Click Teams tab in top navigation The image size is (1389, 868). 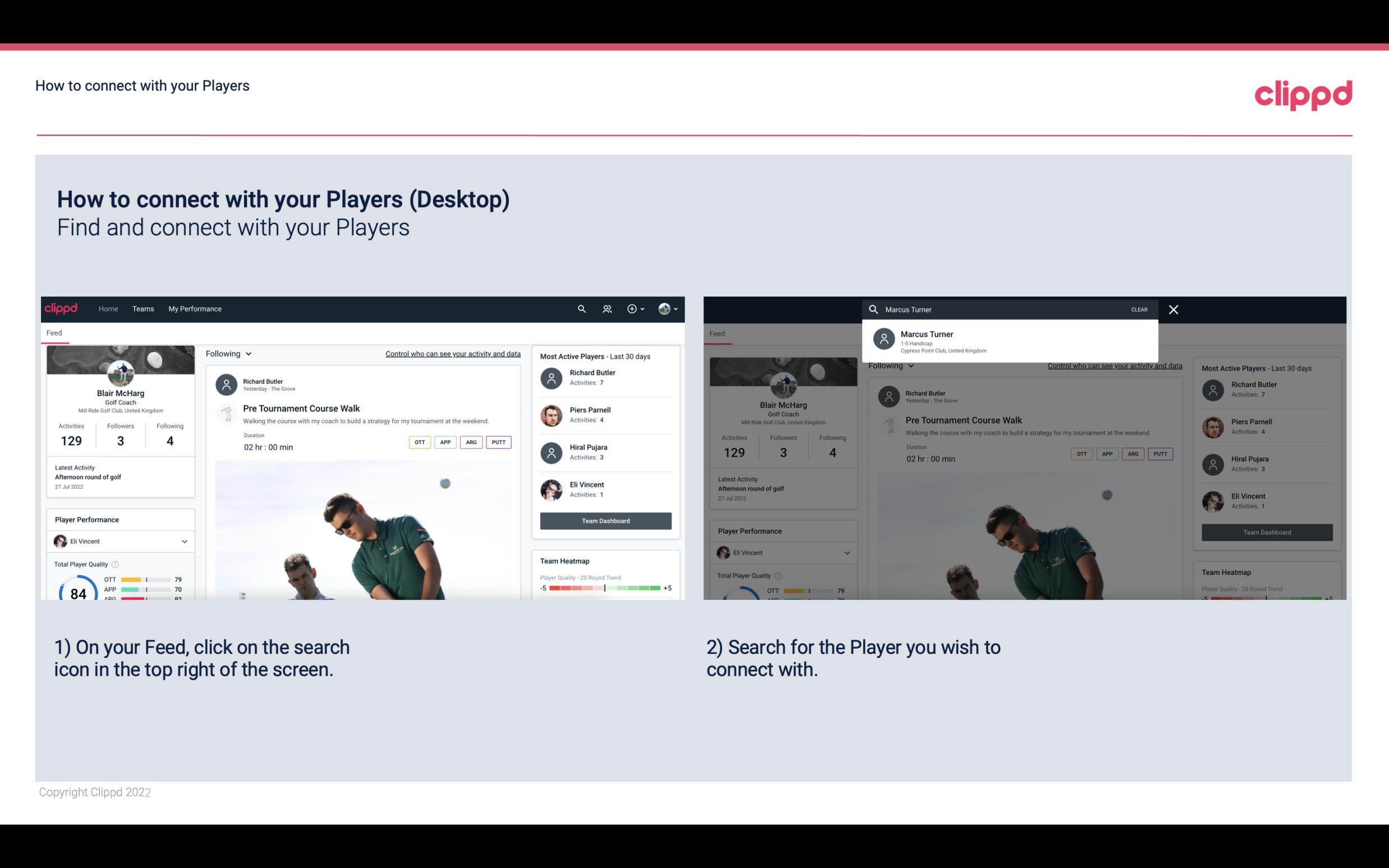point(143,308)
